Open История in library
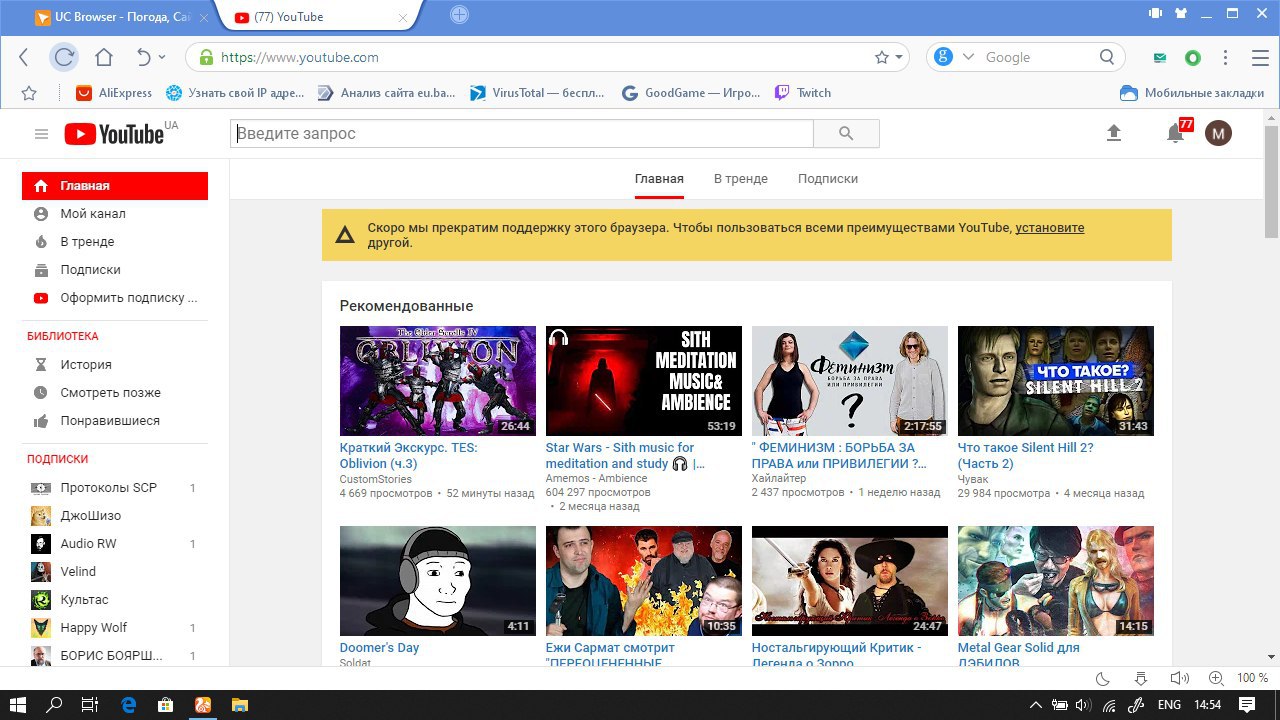The image size is (1280, 720). pos(115,365)
